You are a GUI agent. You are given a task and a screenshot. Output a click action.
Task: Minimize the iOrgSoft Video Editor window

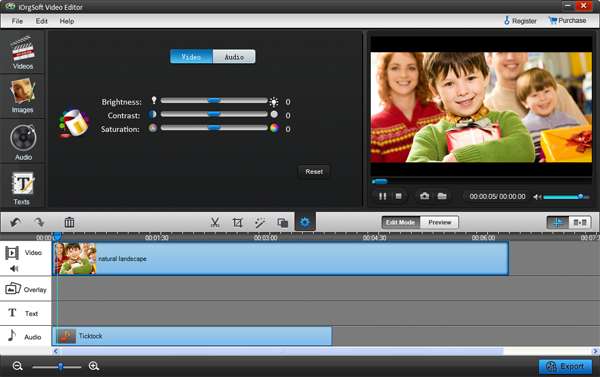click(567, 6)
